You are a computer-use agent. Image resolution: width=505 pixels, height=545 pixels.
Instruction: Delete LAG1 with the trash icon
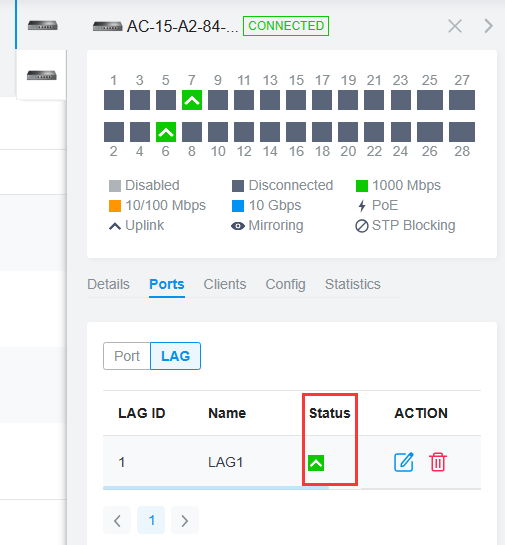(x=438, y=462)
